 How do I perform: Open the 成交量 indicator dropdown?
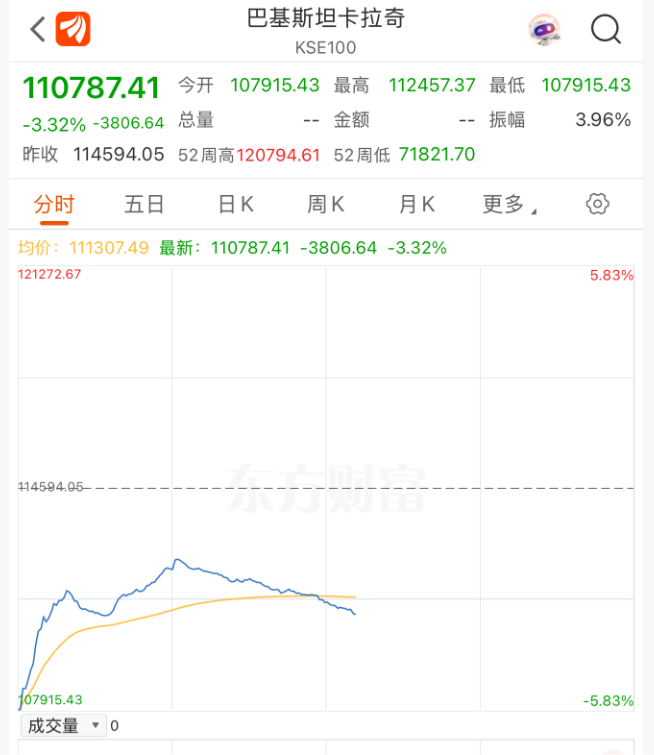pyautogui.click(x=63, y=726)
